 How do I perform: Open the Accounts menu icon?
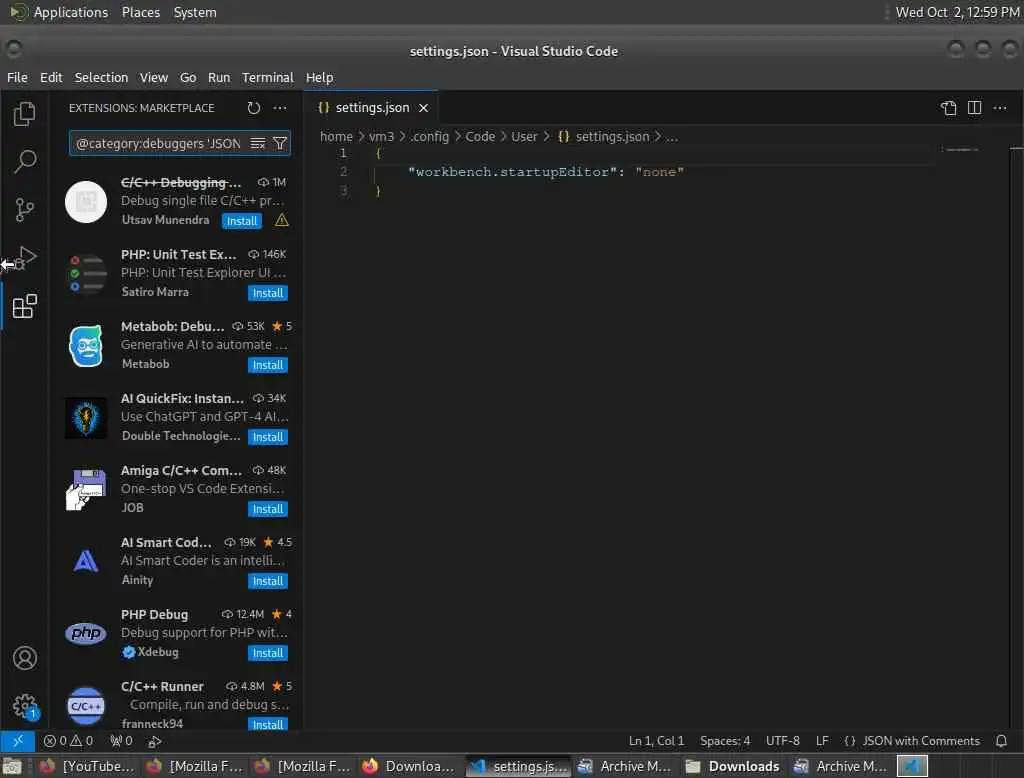click(x=25, y=658)
